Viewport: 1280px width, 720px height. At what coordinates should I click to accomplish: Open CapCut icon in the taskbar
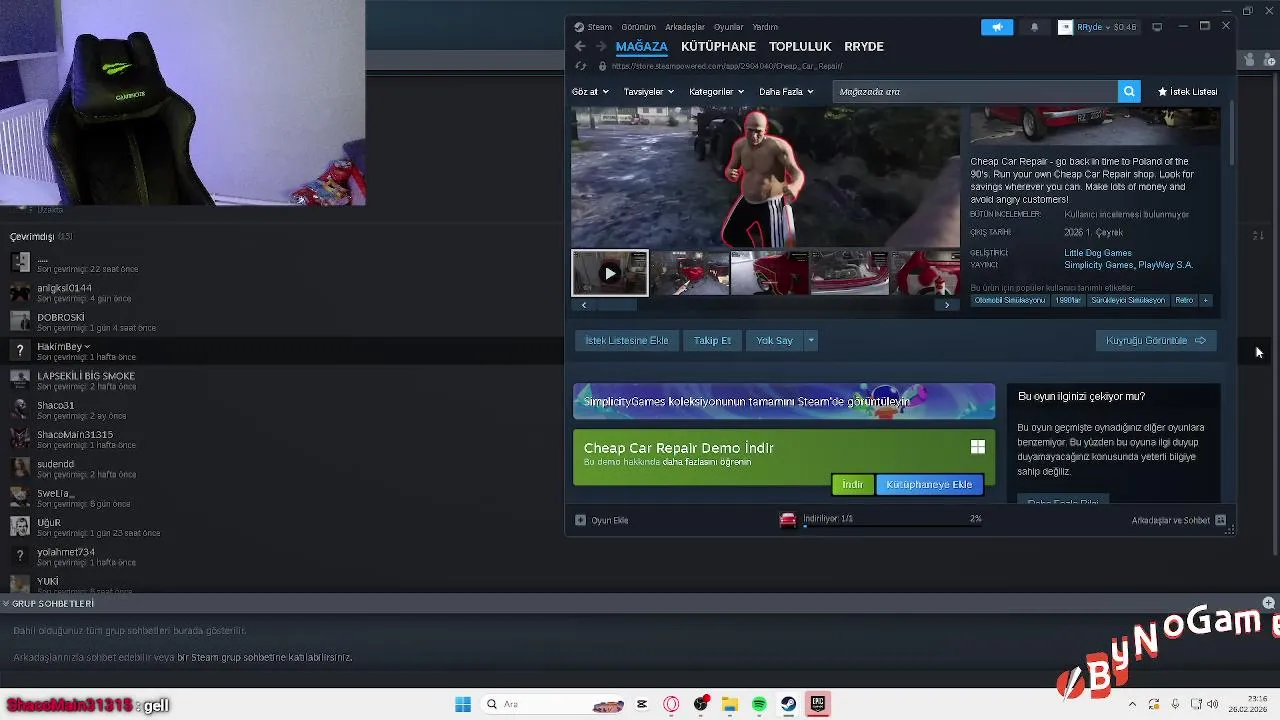[x=642, y=704]
